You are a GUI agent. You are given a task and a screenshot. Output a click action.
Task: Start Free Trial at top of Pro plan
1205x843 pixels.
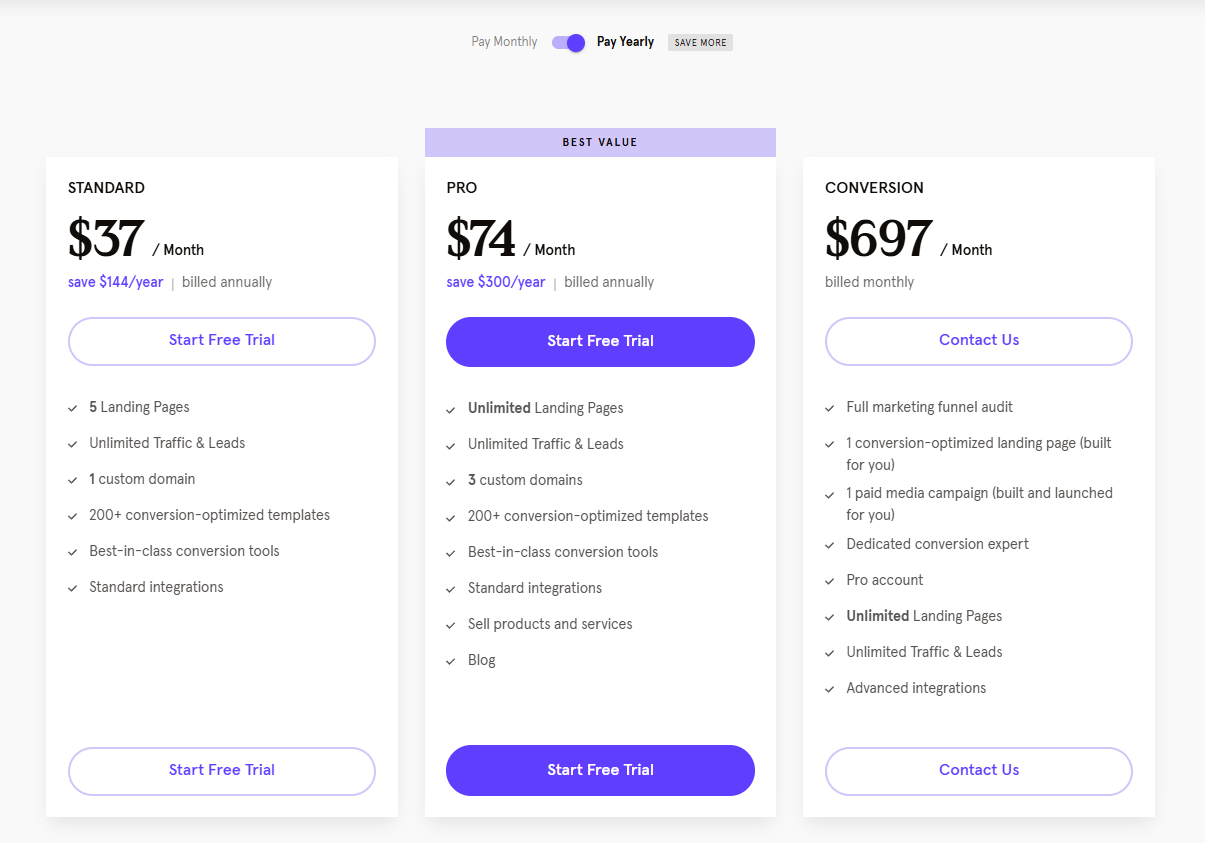pyautogui.click(x=600, y=342)
